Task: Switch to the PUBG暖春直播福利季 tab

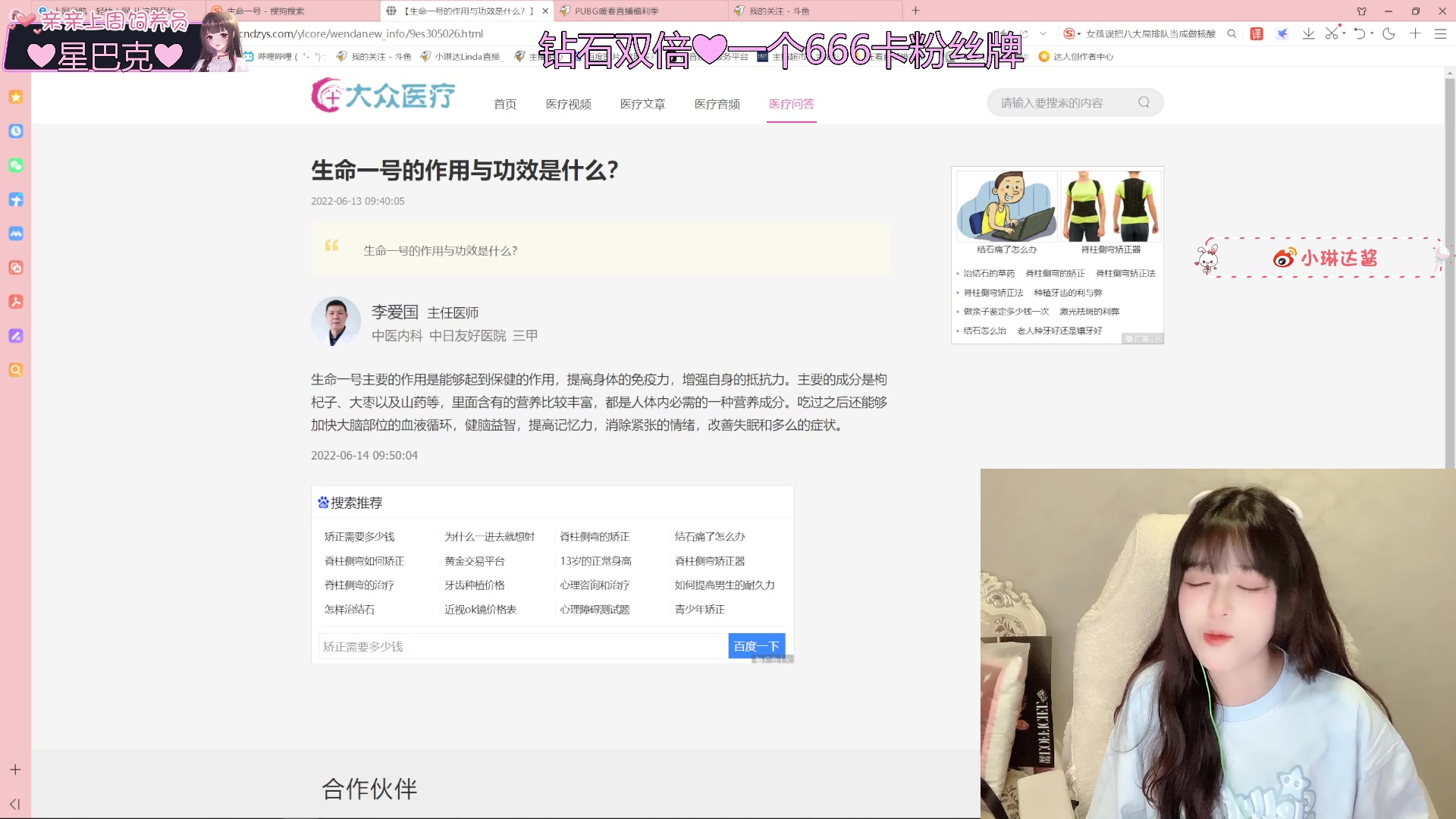Action: pyautogui.click(x=641, y=11)
